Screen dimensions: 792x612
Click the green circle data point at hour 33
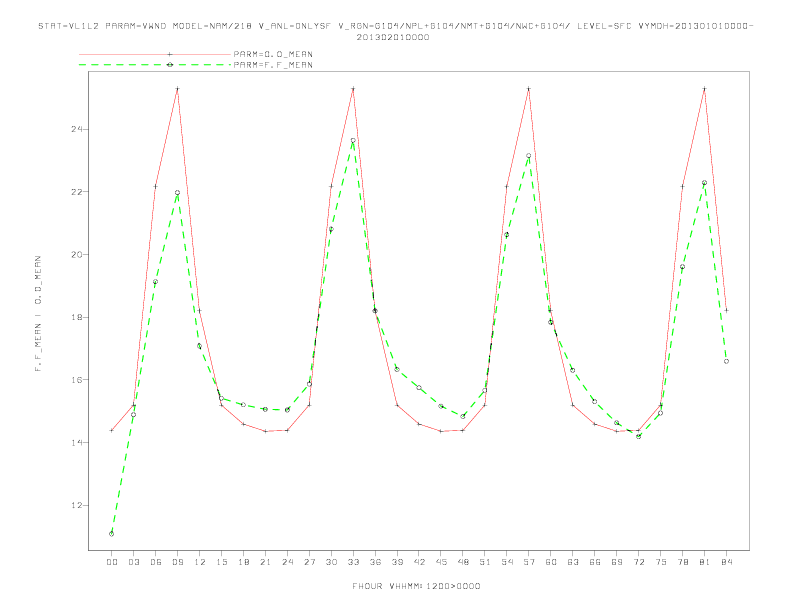coord(353,140)
